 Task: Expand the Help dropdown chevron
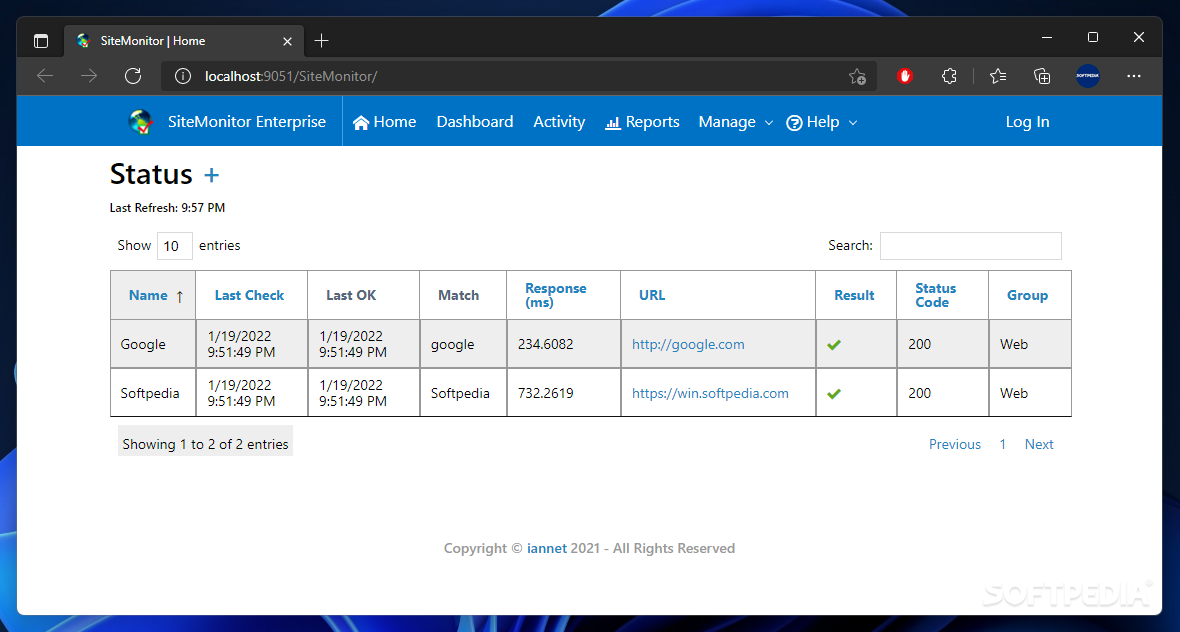(853, 123)
